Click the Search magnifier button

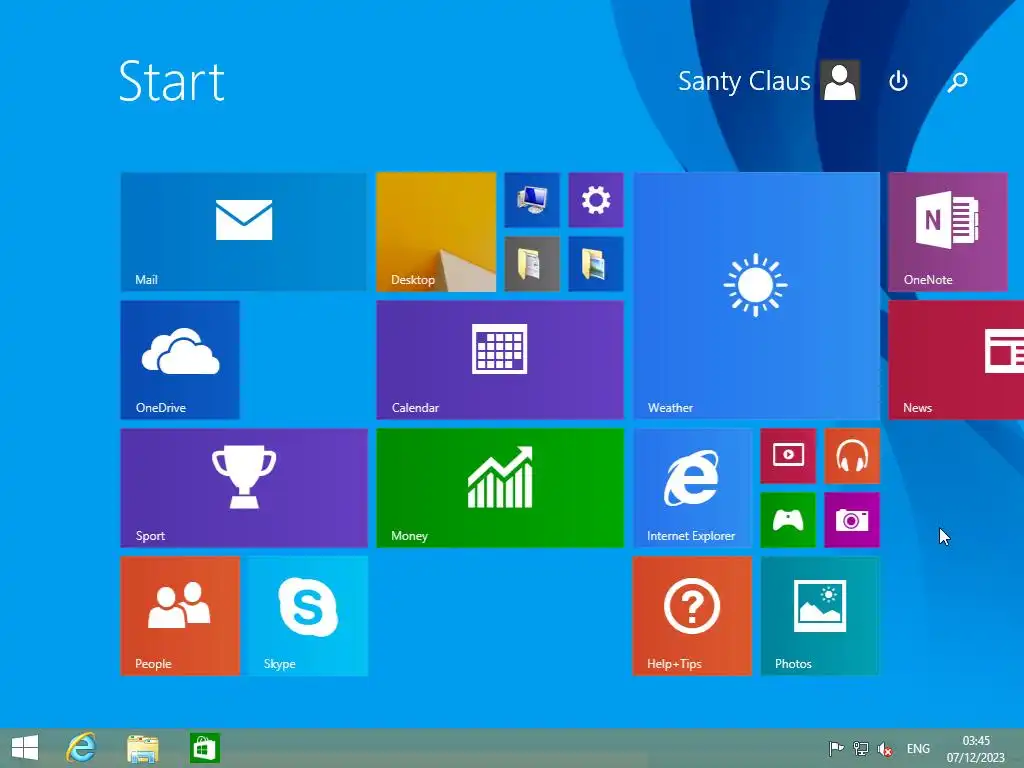pyautogui.click(x=957, y=82)
